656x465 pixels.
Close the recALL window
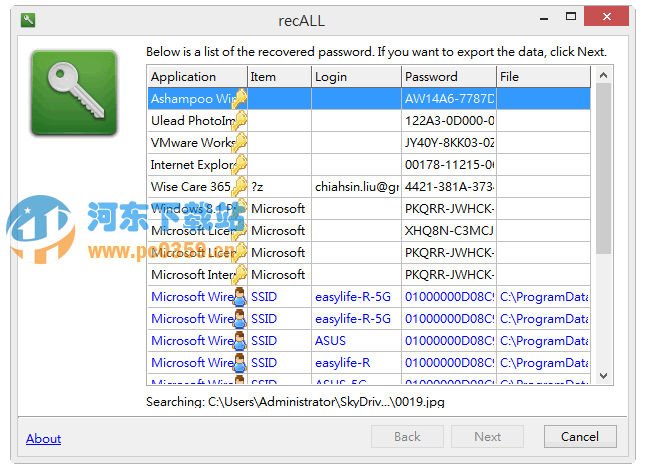(606, 16)
